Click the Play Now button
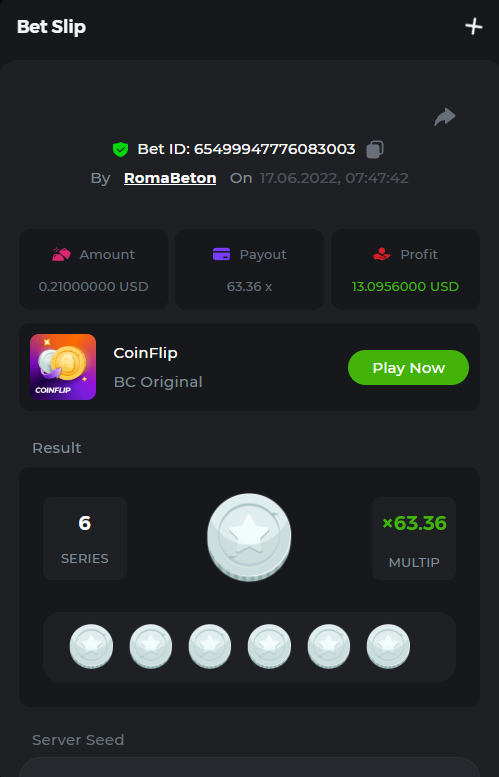The height and width of the screenshot is (777, 499). coord(408,368)
